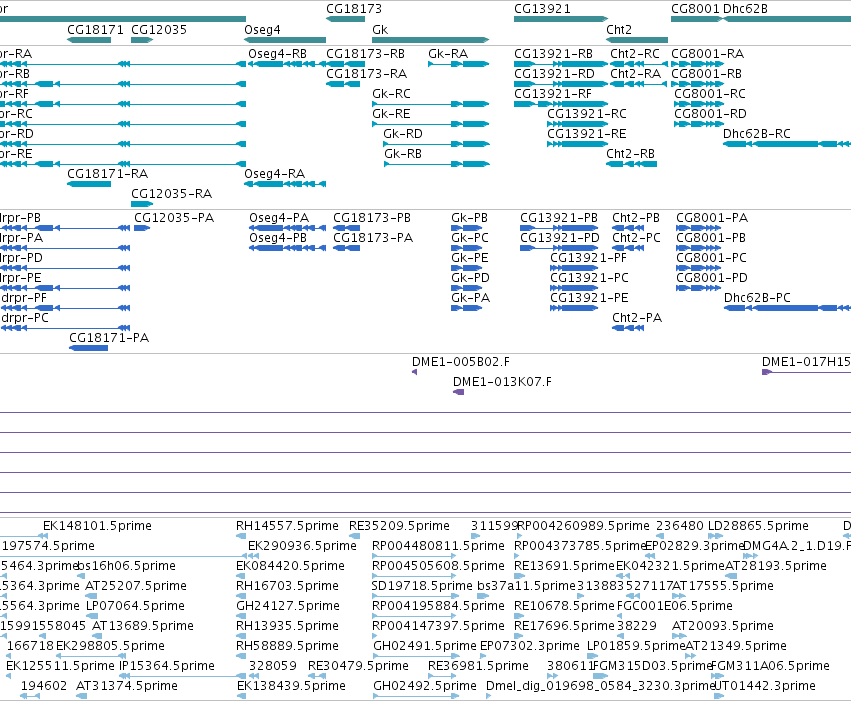
Task: Click protein CG13921-PB
Action: point(558,218)
